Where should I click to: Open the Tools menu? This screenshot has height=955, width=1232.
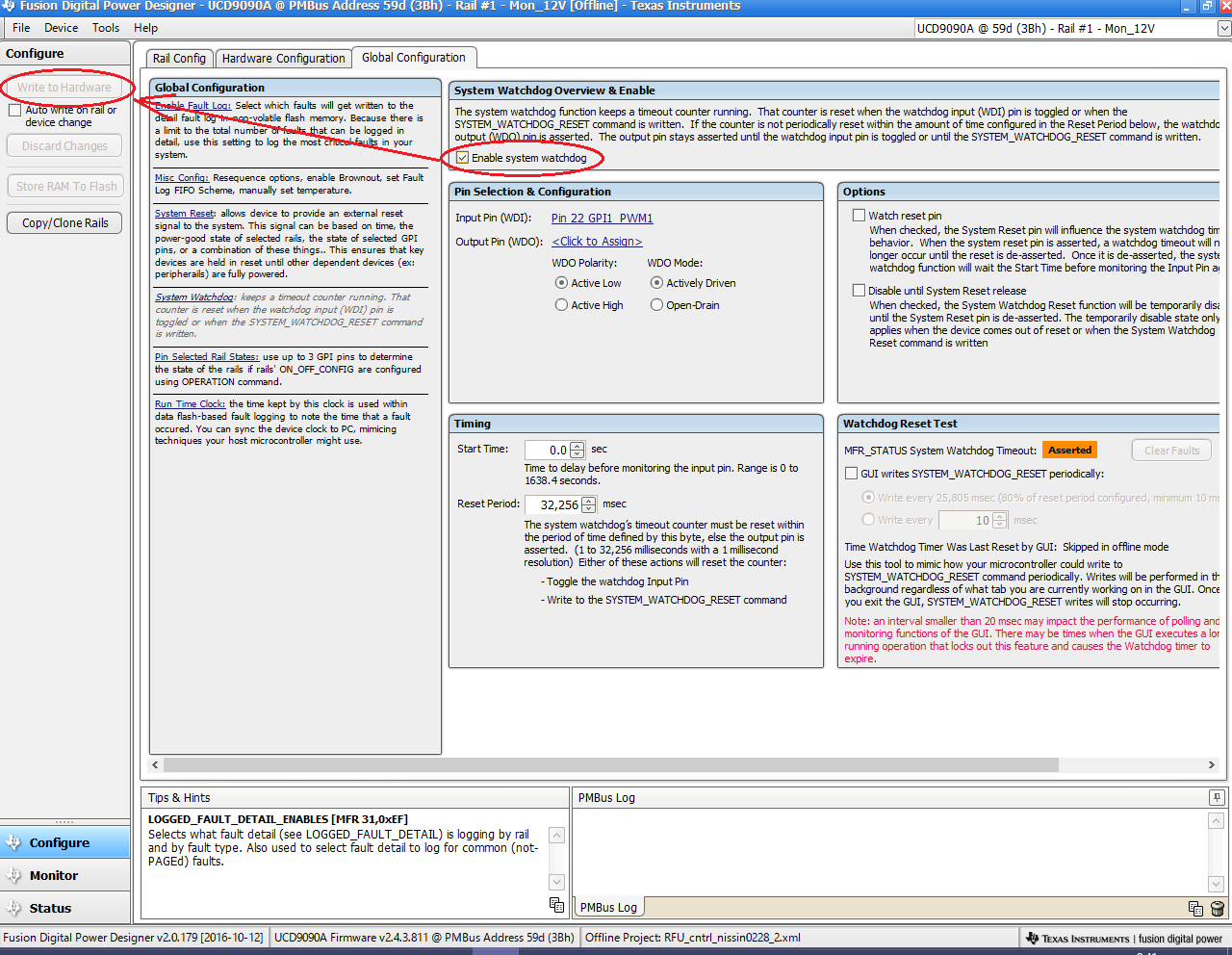[x=106, y=28]
